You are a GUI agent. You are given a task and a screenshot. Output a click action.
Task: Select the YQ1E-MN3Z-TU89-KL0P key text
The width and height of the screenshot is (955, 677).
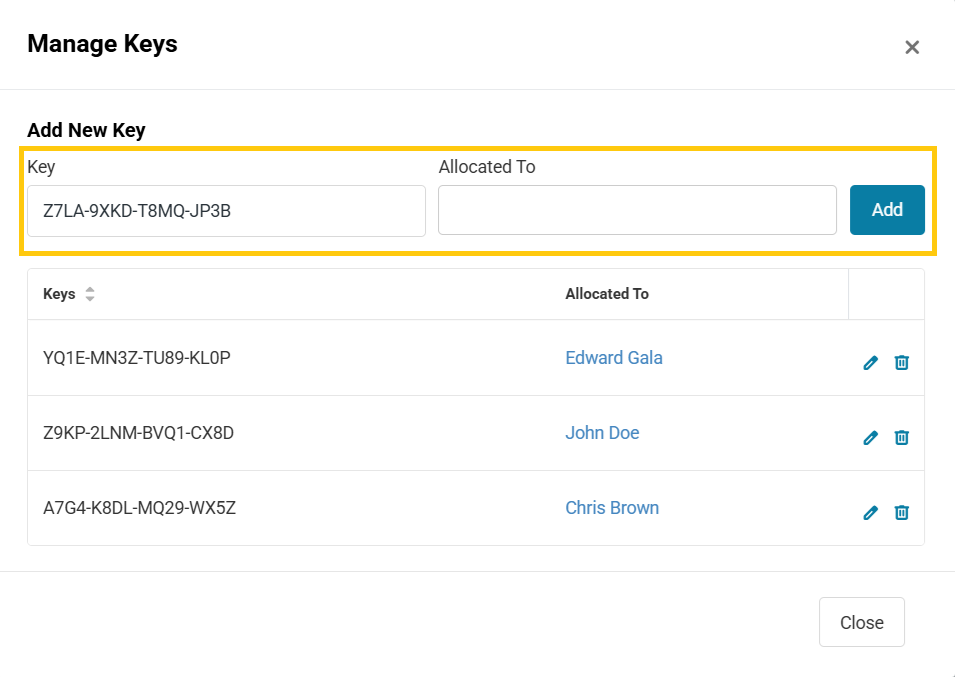[x=137, y=357]
